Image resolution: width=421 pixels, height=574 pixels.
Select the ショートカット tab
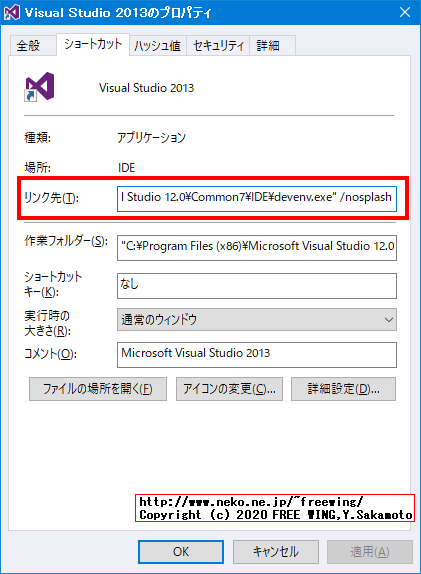(x=93, y=44)
